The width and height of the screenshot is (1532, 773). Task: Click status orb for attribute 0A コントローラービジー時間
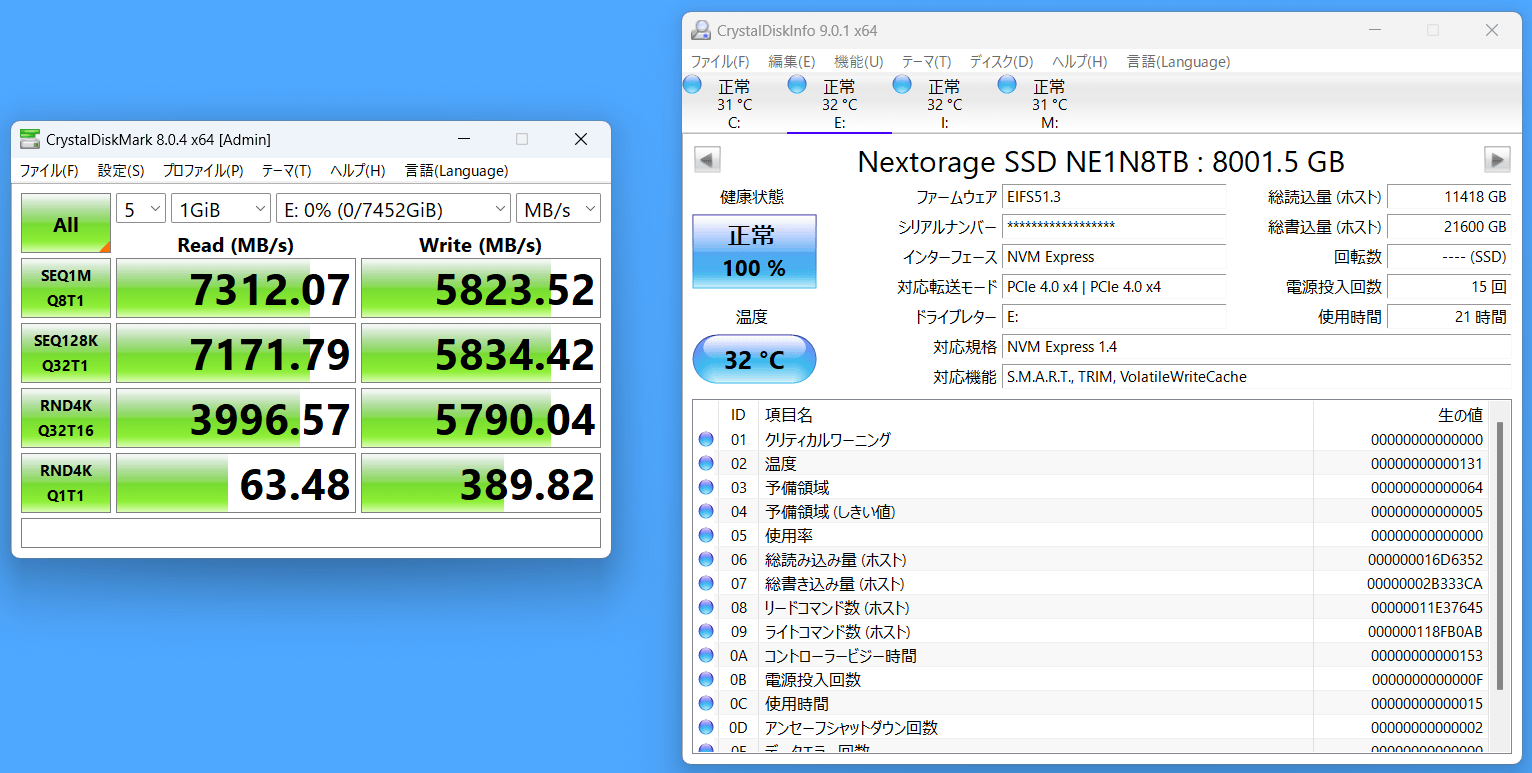click(706, 655)
